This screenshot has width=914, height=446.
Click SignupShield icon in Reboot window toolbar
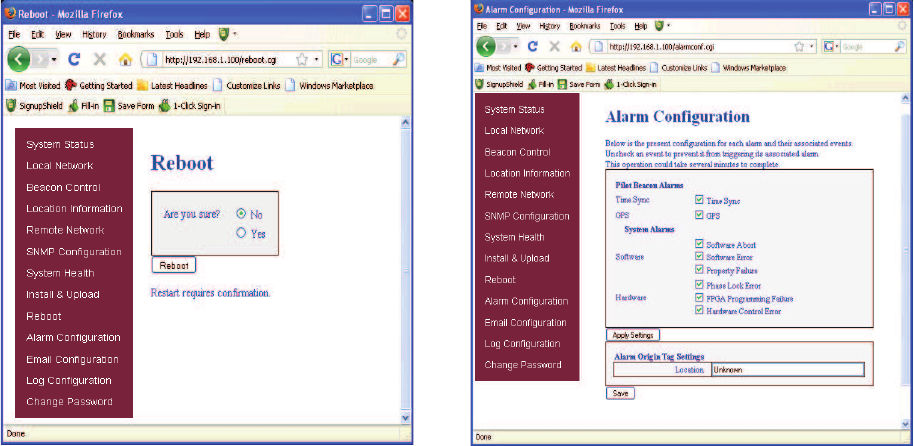[10, 106]
